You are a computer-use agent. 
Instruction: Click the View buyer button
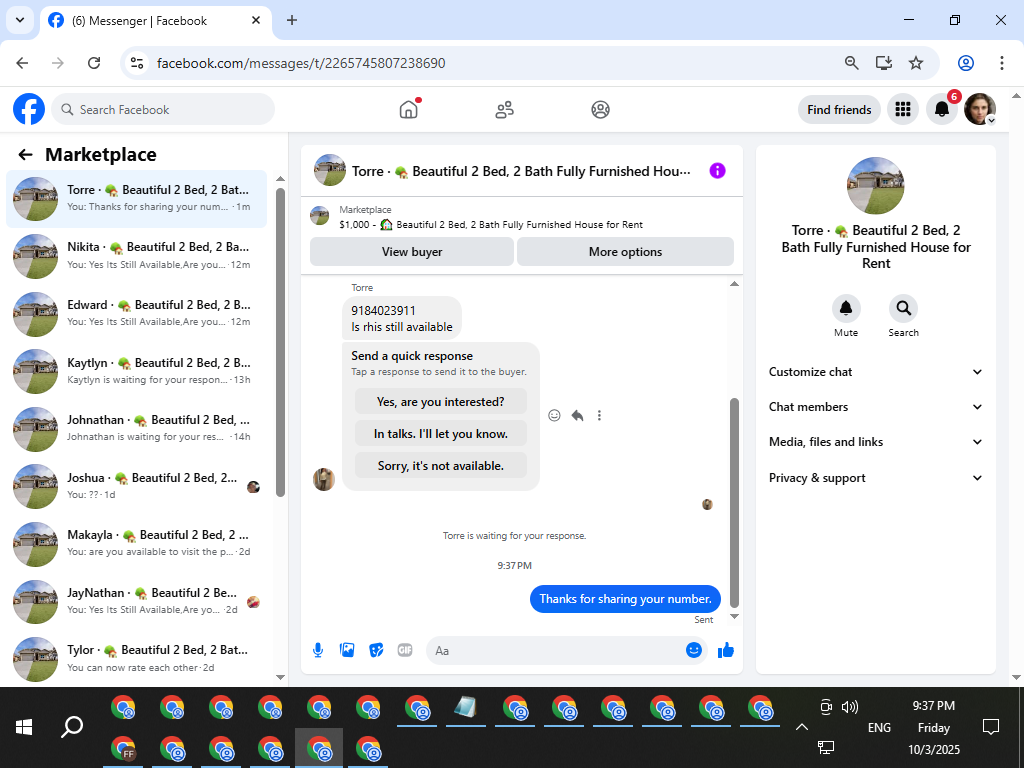coord(411,251)
